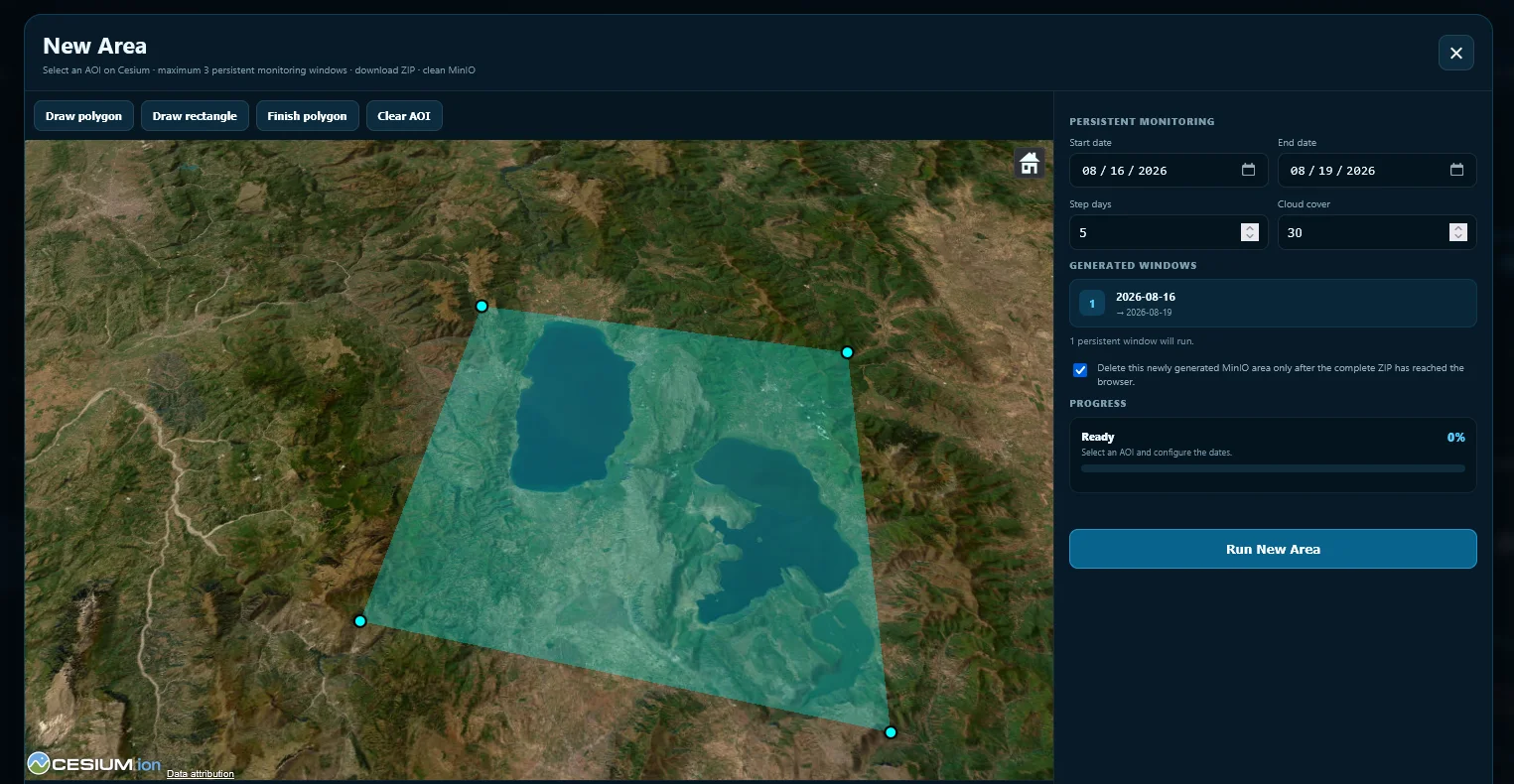Image resolution: width=1514 pixels, height=784 pixels.
Task: Select the top-left polygon vertex near the lake
Action: (x=482, y=306)
